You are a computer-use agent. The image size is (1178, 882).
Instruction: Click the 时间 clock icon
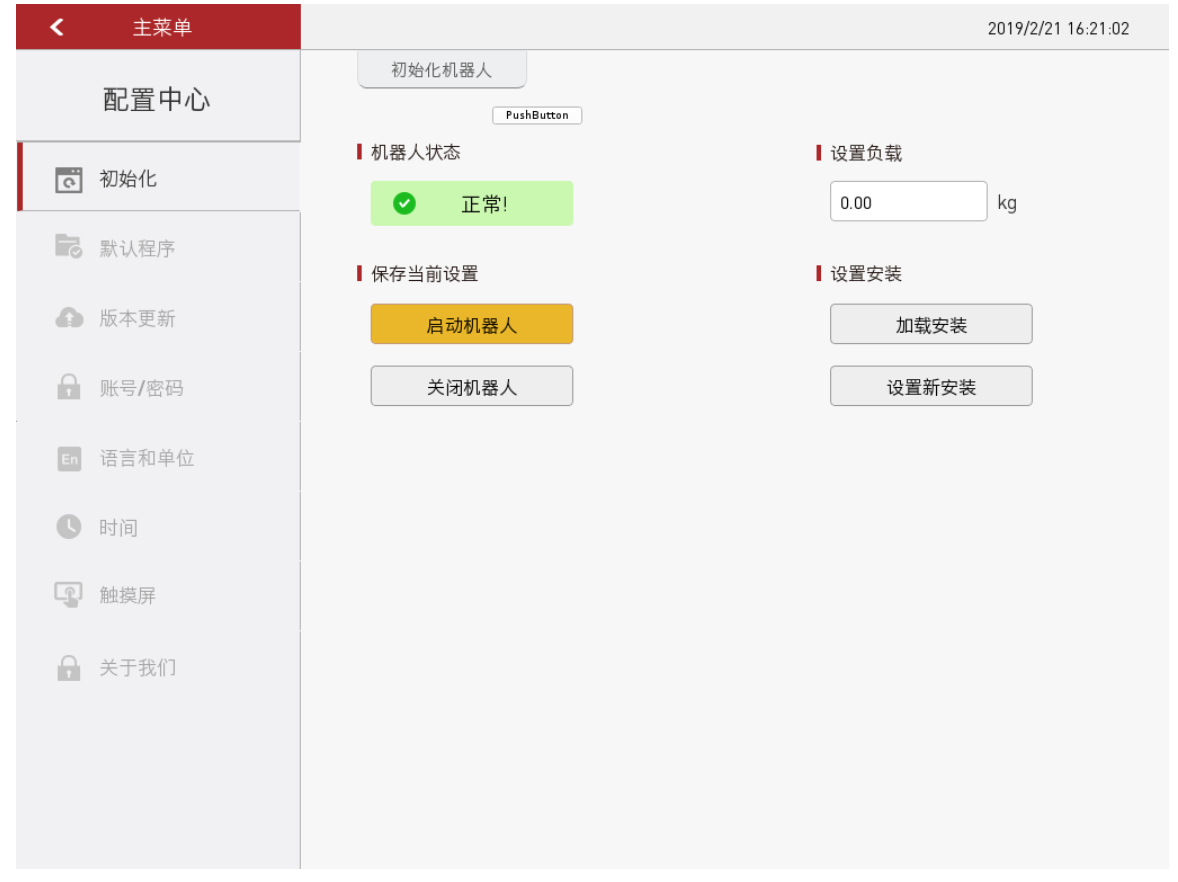tap(69, 527)
